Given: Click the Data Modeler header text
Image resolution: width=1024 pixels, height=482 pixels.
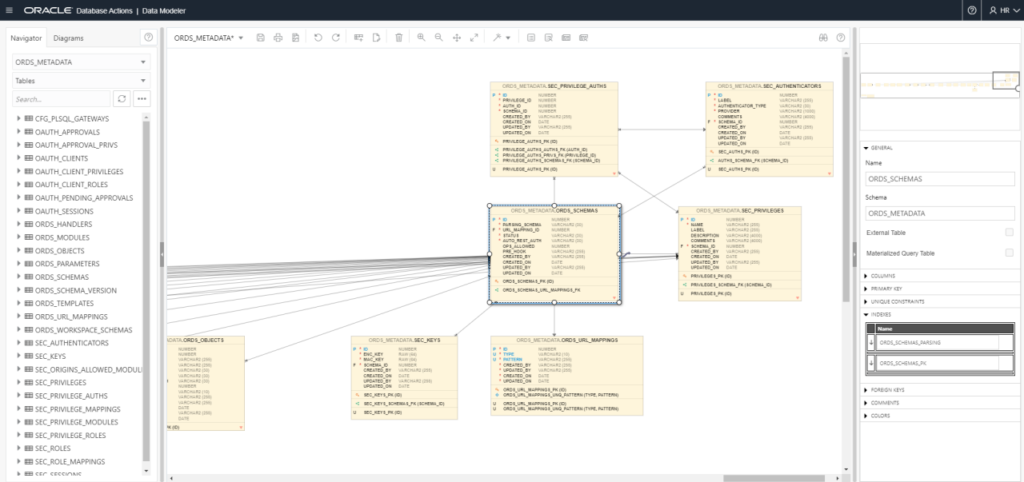Looking at the screenshot, I should (164, 10).
